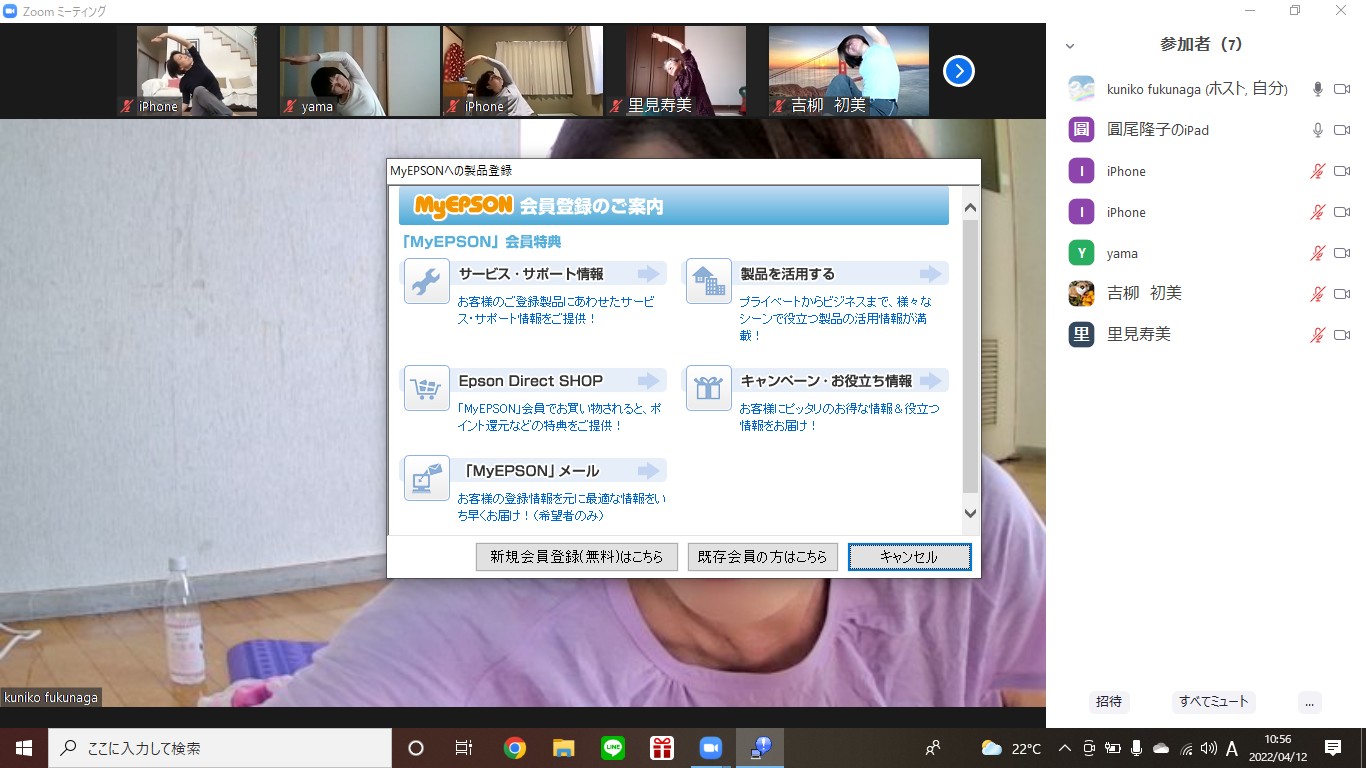Click arrow next to キャンペーン・お役立ち情報
Image resolution: width=1366 pixels, height=768 pixels.
click(x=931, y=381)
